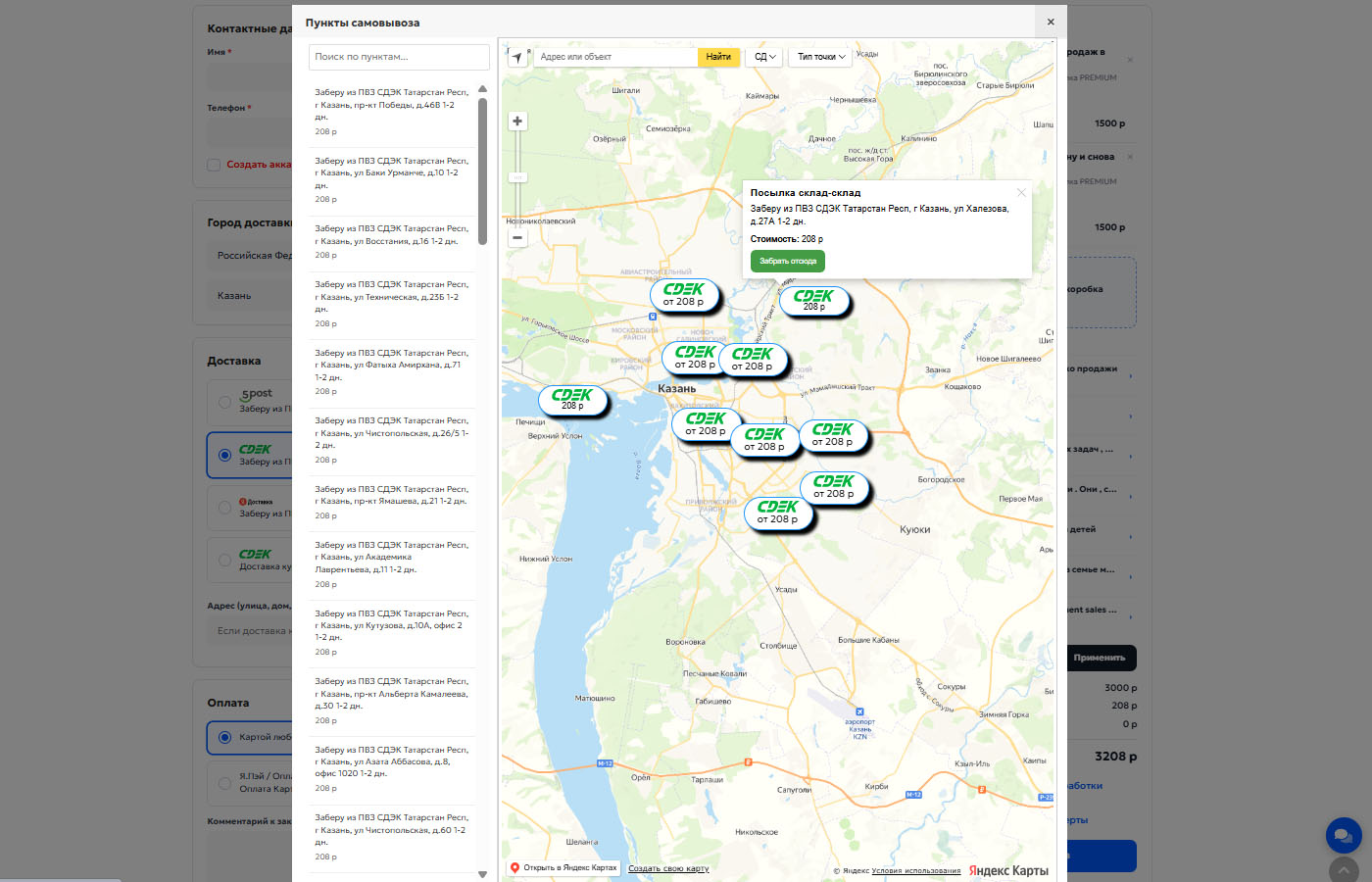Viewport: 1372px width, 882px height.
Task: Select the CDEK marker near Московский район label
Action: [x=696, y=357]
